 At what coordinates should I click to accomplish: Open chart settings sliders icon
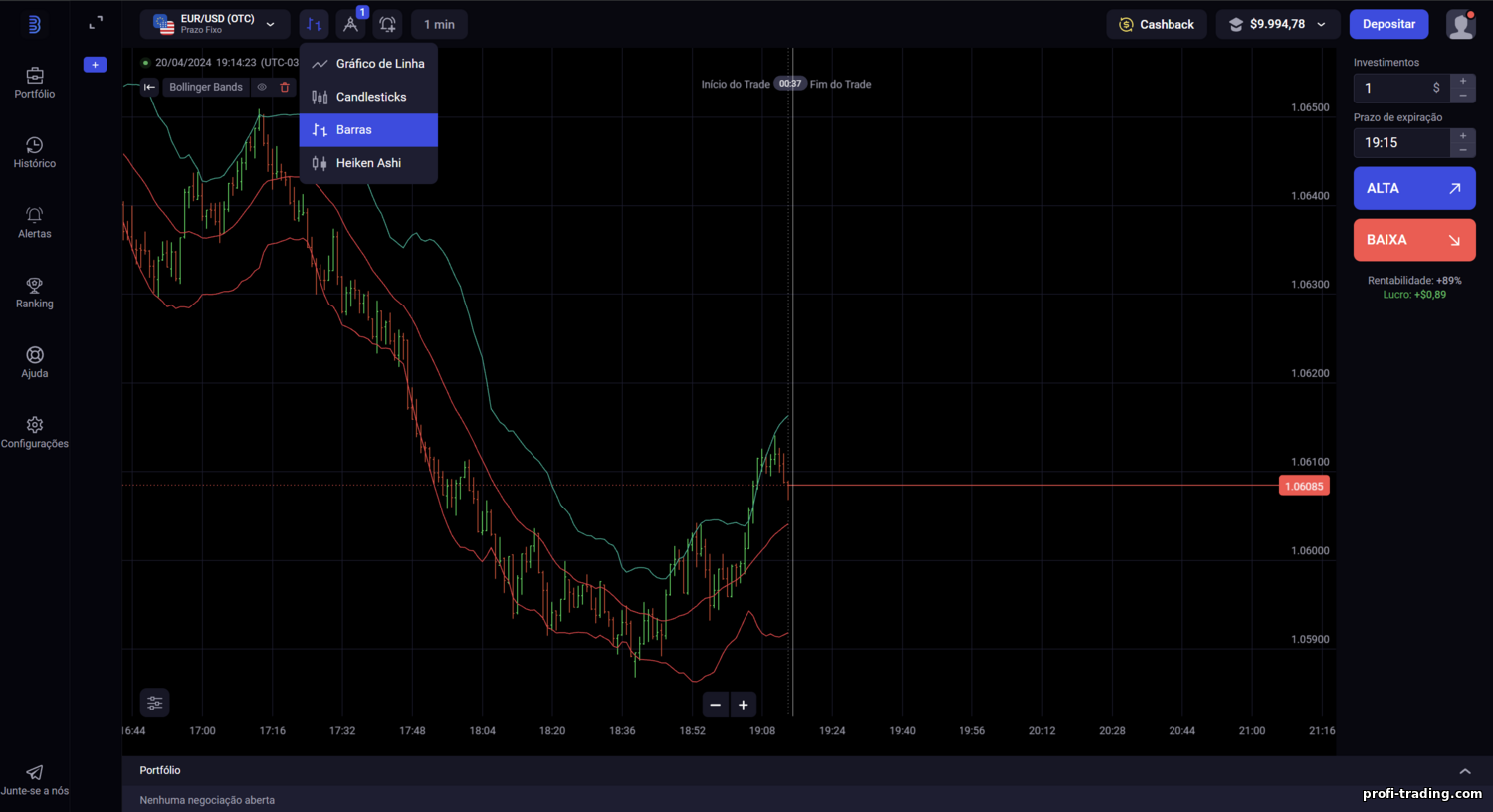154,703
